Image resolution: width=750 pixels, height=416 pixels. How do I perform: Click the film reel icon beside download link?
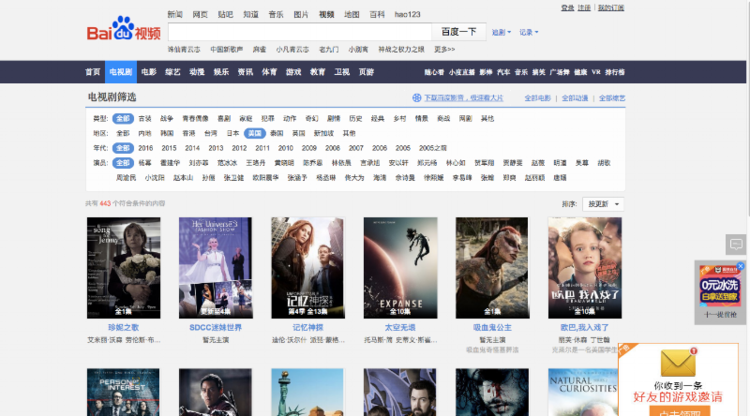point(417,98)
